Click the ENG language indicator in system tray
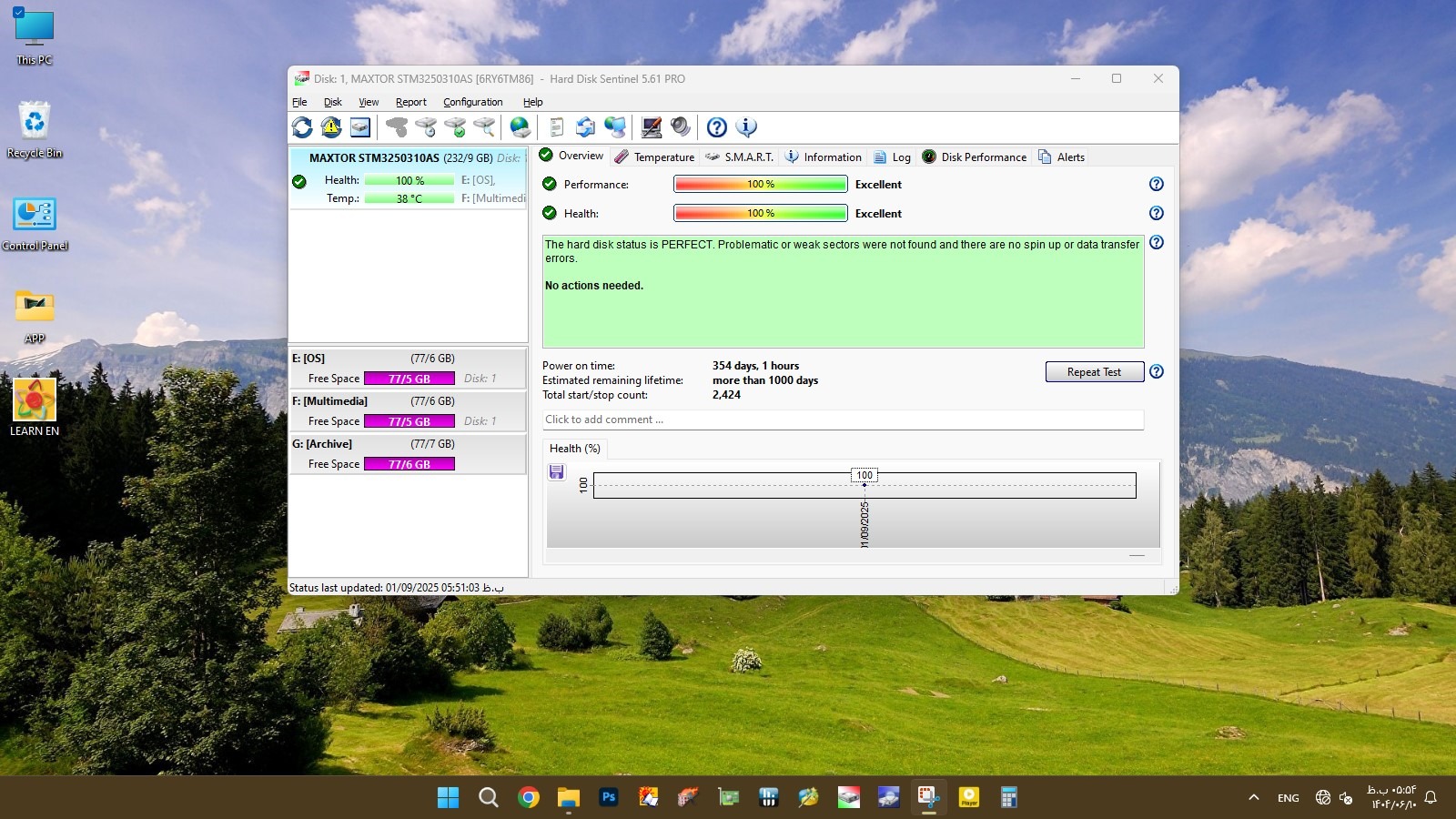The height and width of the screenshot is (819, 1456). [x=1289, y=798]
